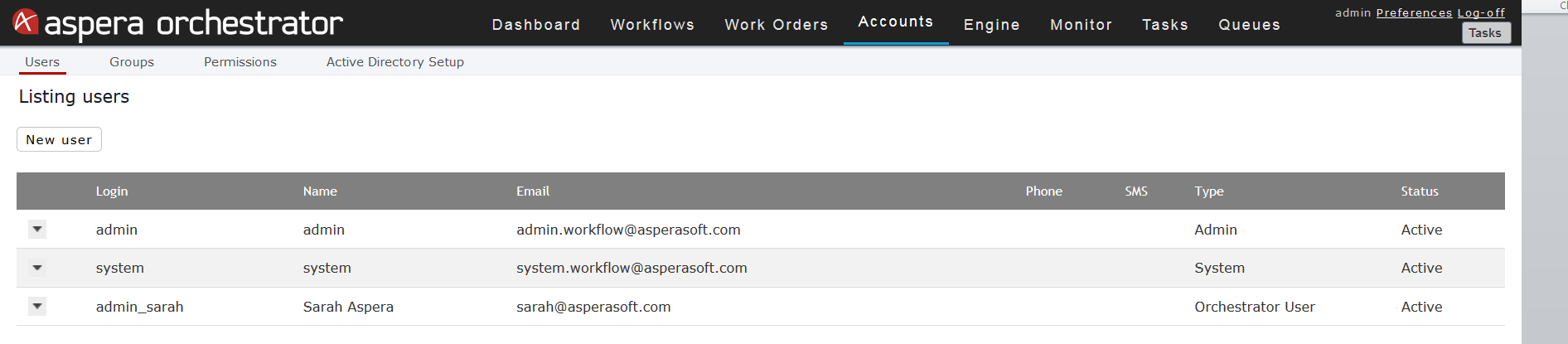Screen dimensions: 1568x344
Task: Click Active status in admin_sarah row
Action: pos(1421,307)
